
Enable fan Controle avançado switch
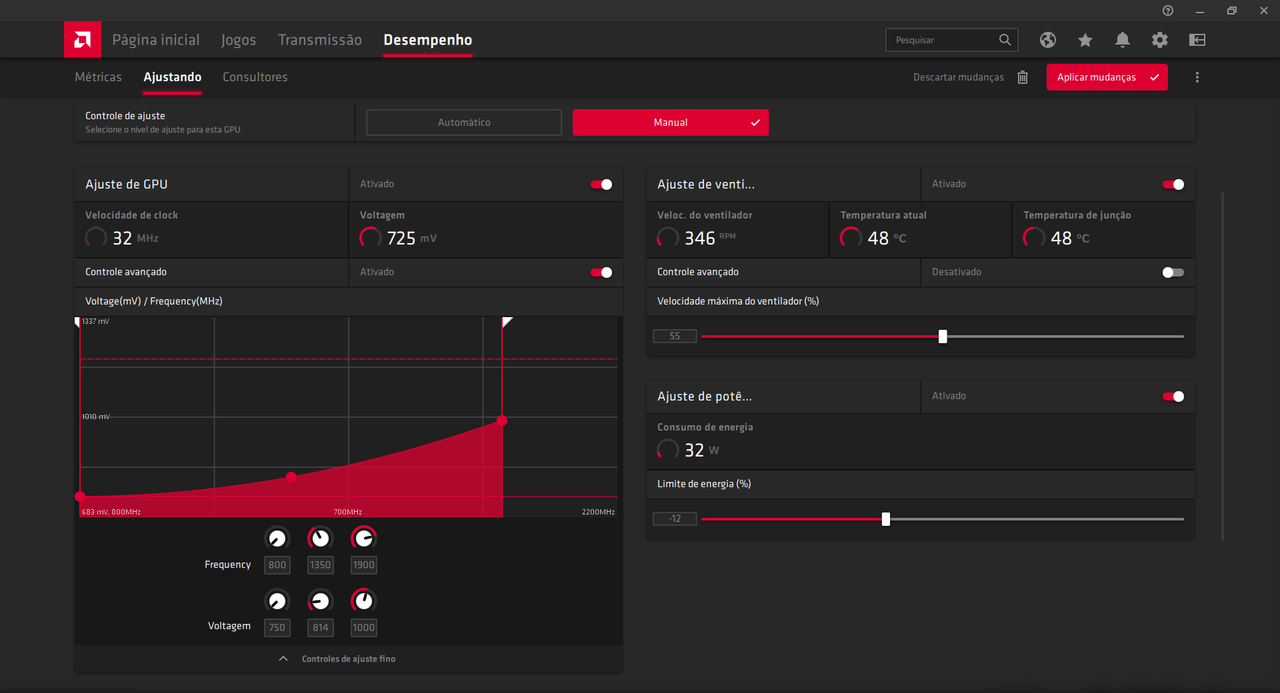pyautogui.click(x=1173, y=272)
